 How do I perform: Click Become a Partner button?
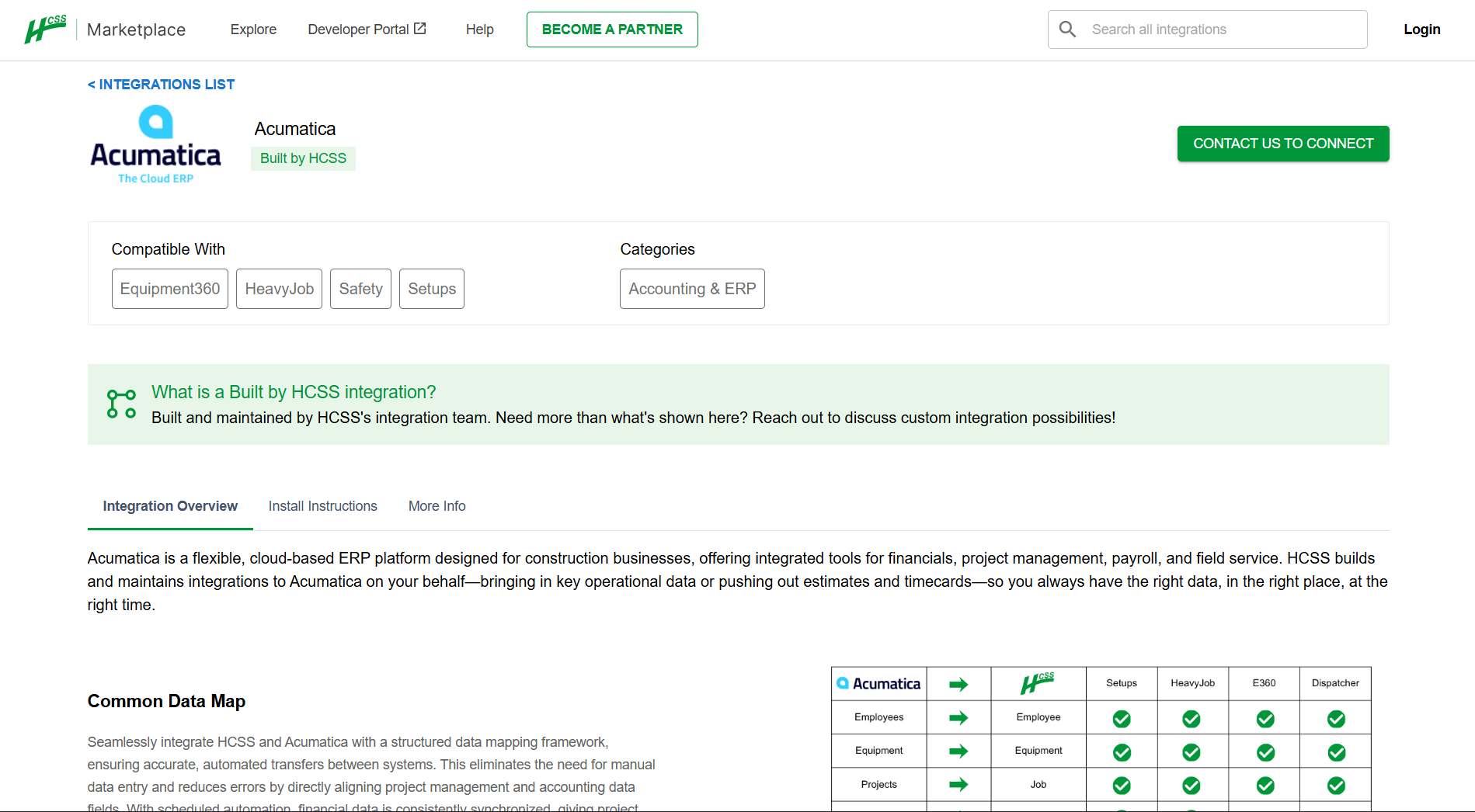pyautogui.click(x=612, y=29)
